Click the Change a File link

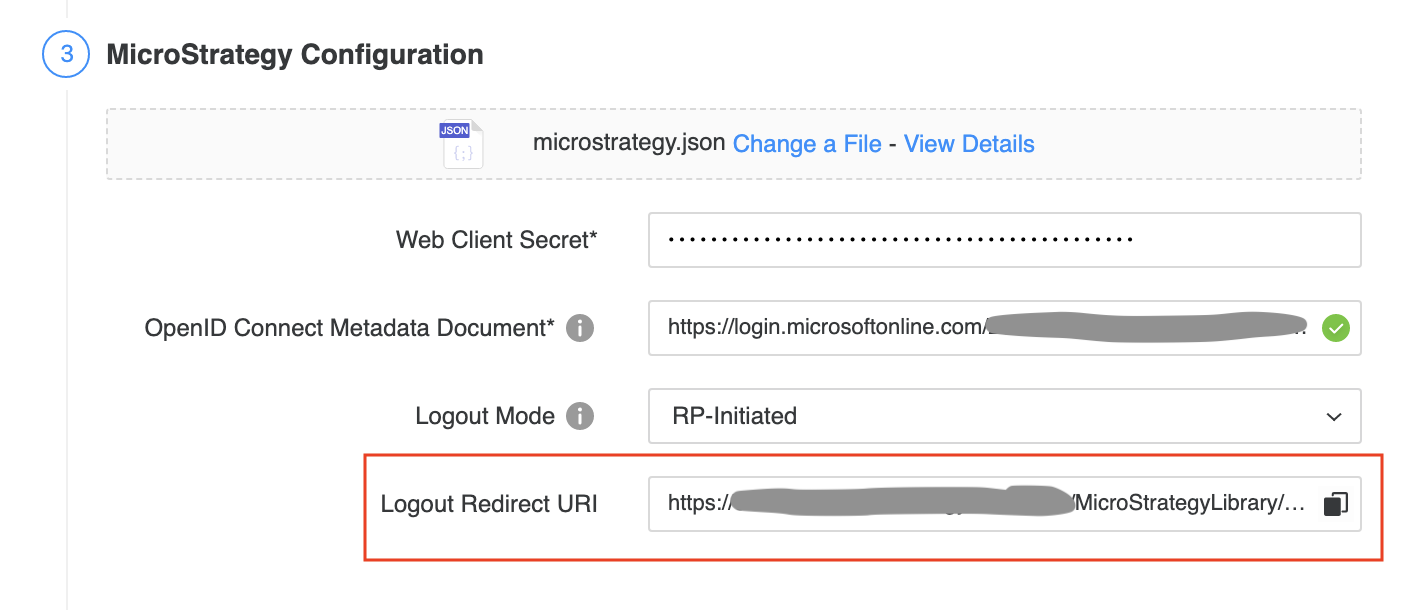coord(807,144)
